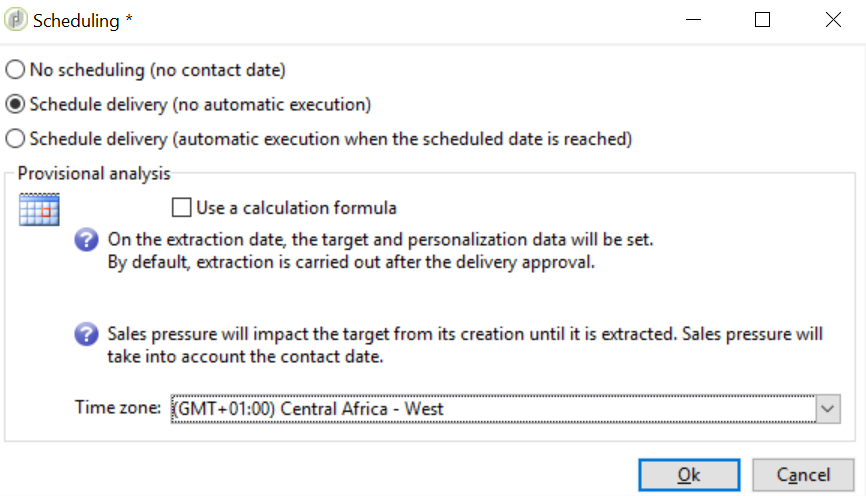The image size is (866, 496).
Task: Click the calendar icon in Provisional analysis
Action: [40, 209]
